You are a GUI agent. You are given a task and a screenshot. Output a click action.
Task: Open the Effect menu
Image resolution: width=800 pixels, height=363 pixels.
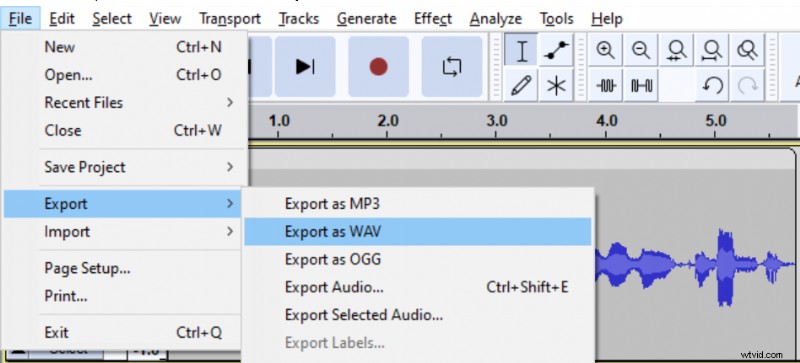coord(433,19)
